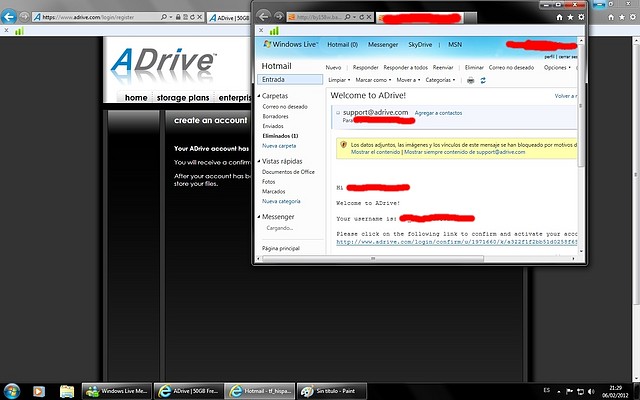640x400 pixels.
Task: Open Hotmail (0) in Windows Live header
Action: (x=342, y=44)
